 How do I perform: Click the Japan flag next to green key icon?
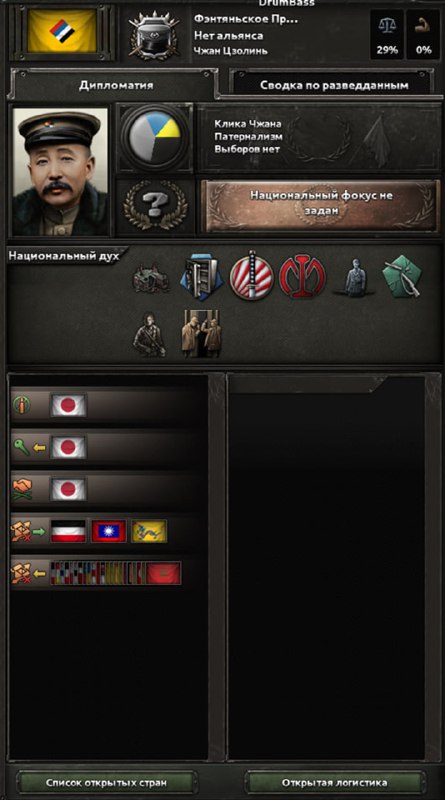tap(68, 447)
